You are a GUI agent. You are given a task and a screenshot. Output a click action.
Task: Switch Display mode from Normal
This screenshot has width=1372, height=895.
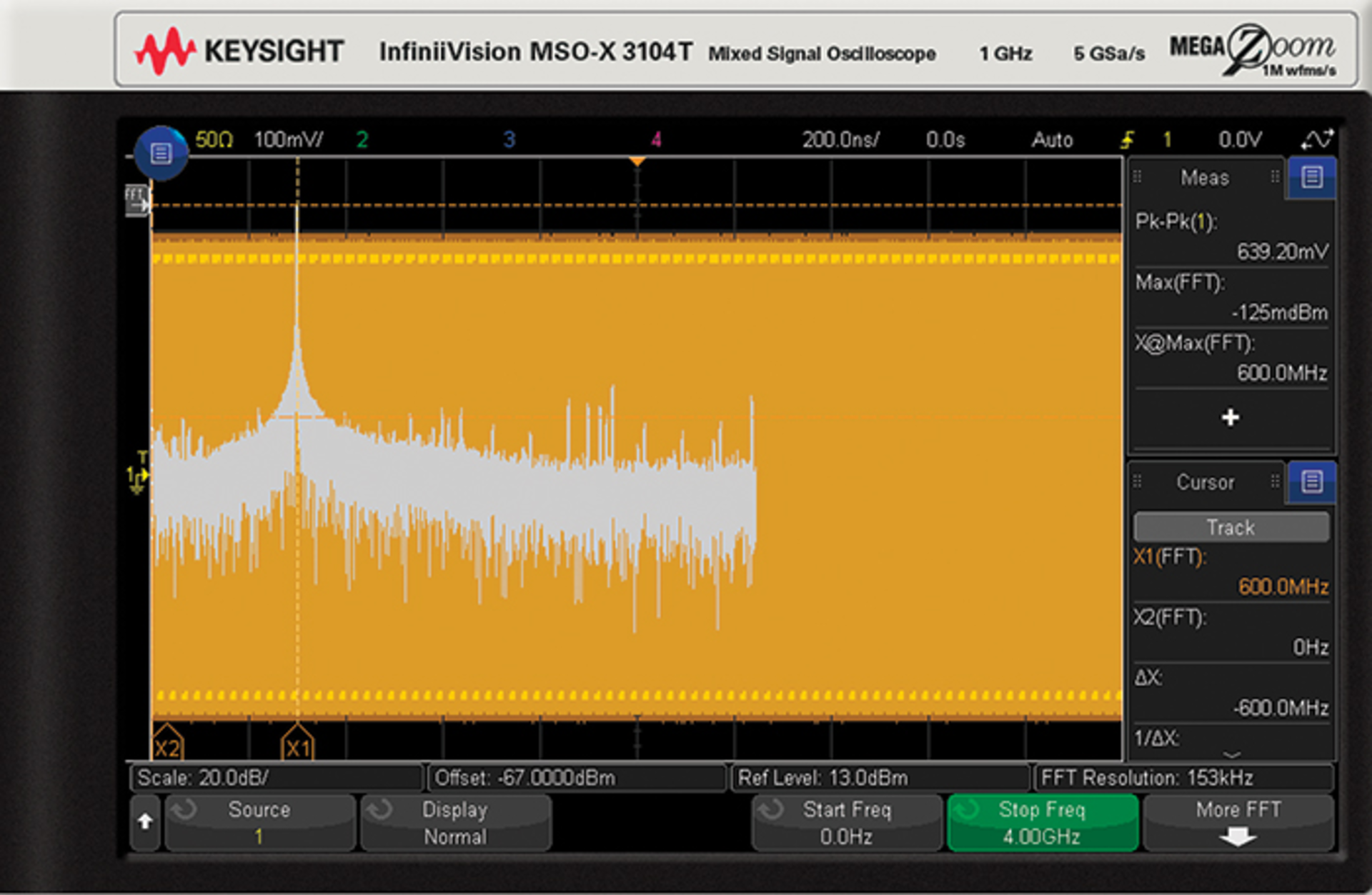[x=455, y=823]
